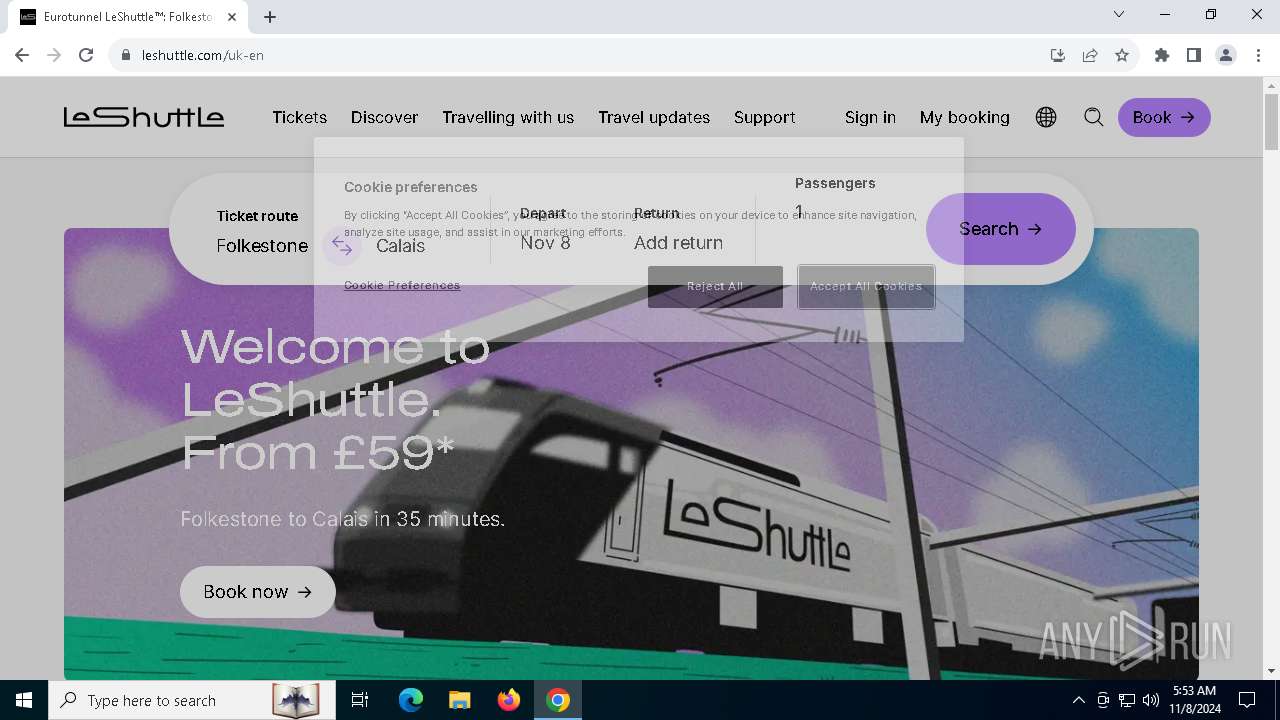
Task: Click the LeShuttle logo in header
Action: point(144,117)
